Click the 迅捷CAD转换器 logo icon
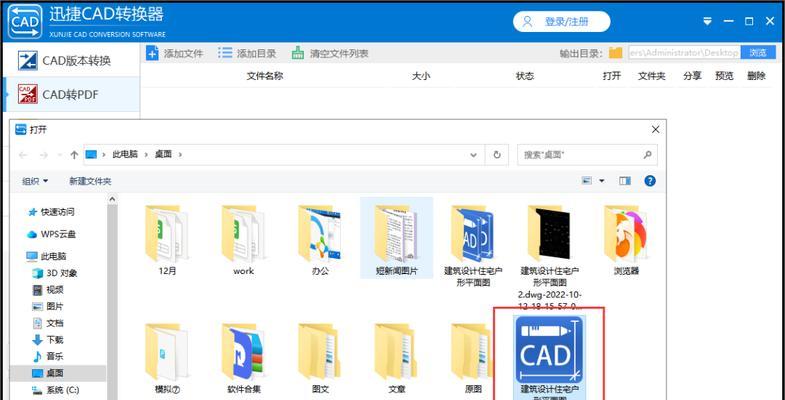The width and height of the screenshot is (785, 400). tap(25, 21)
